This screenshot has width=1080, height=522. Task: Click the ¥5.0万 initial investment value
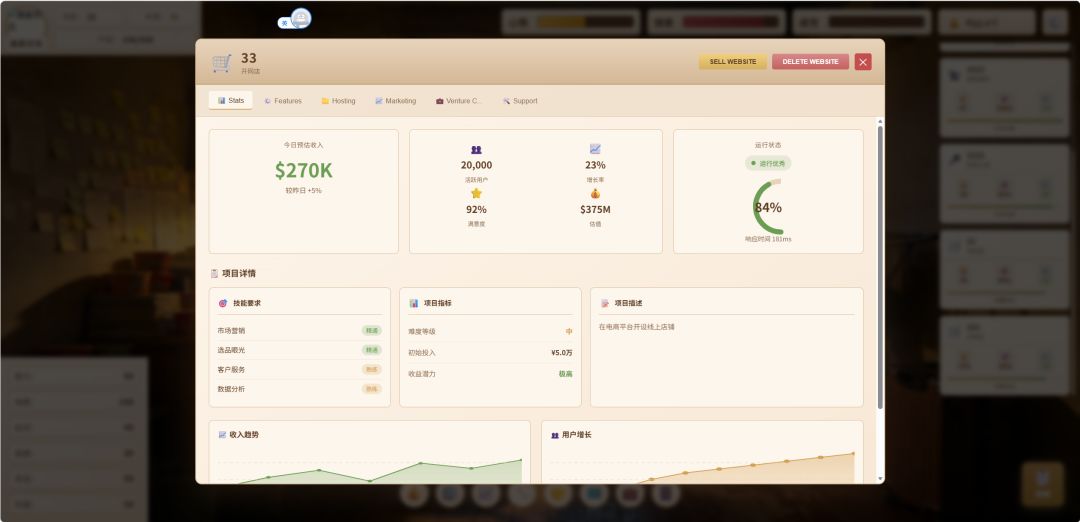561,353
